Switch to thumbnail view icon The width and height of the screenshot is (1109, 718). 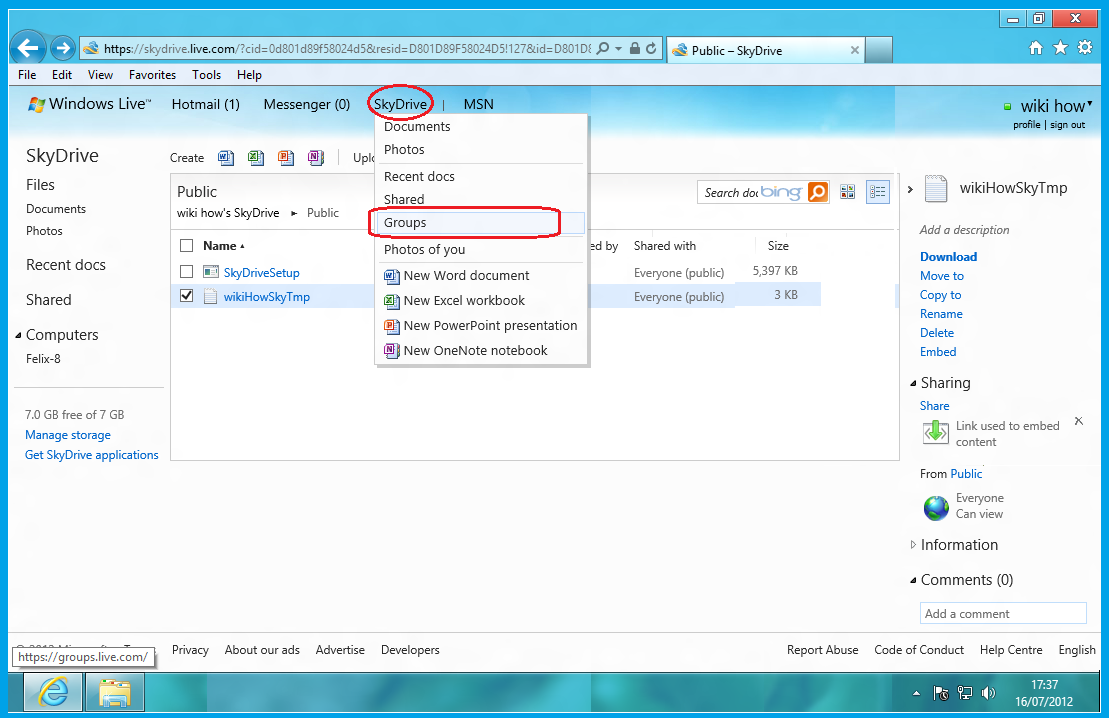click(847, 192)
